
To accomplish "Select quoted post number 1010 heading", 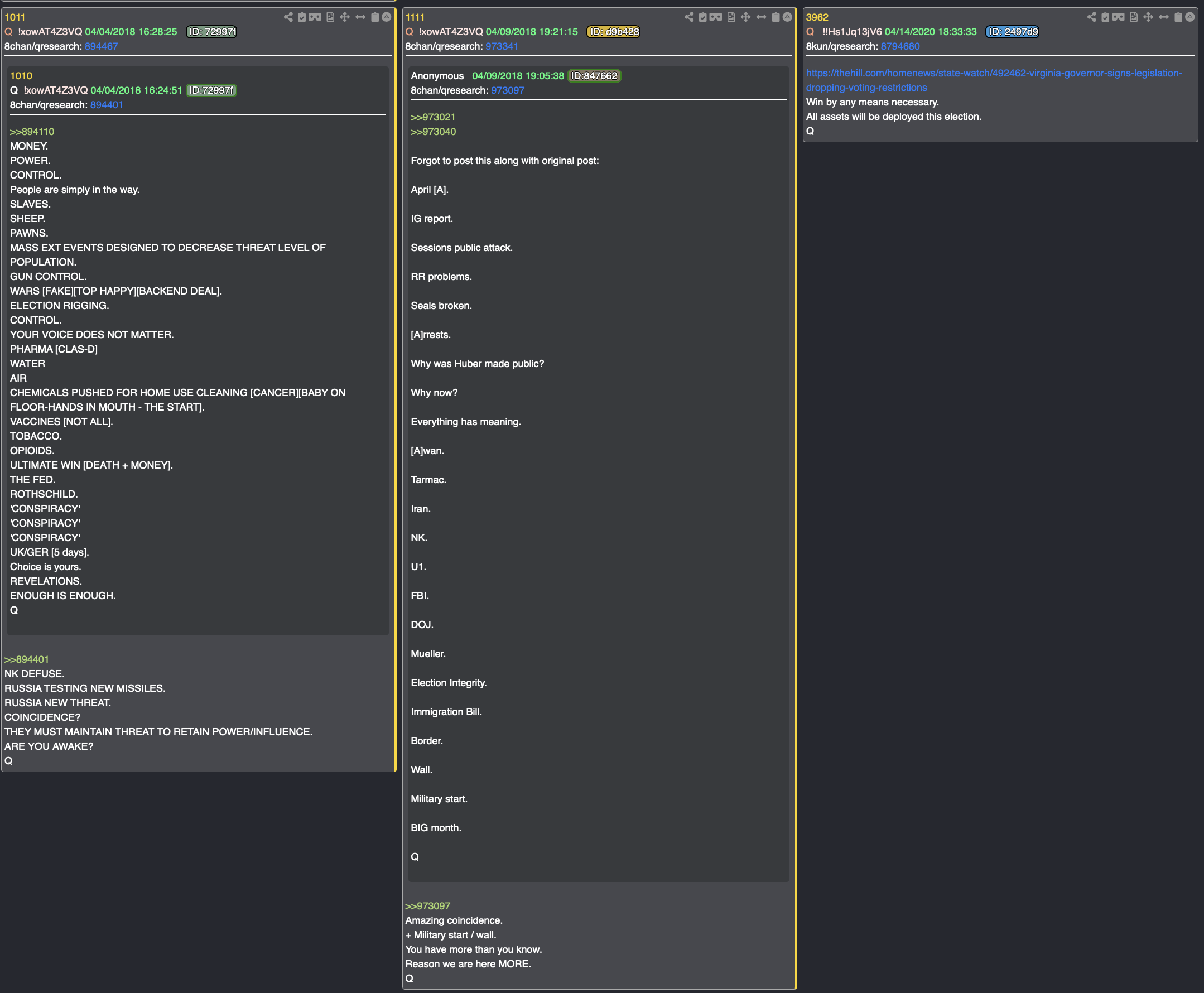I will coord(21,76).
